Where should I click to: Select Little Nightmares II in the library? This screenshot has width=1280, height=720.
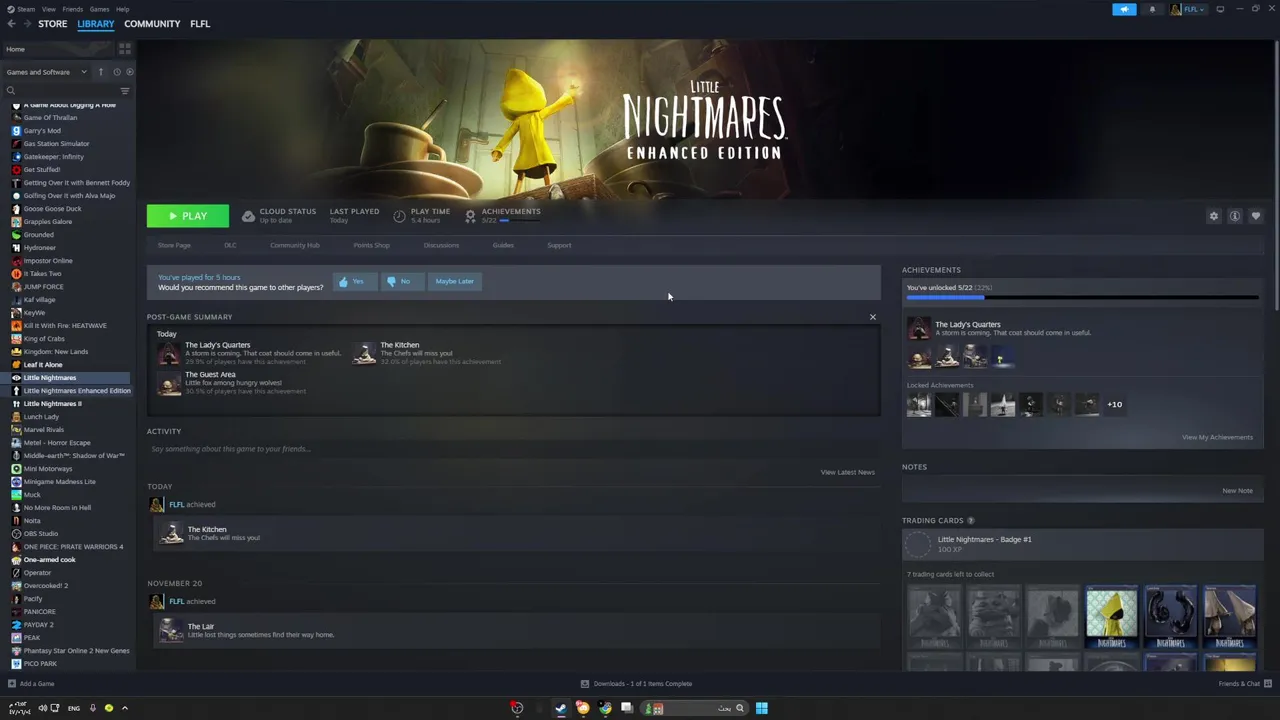pyautogui.click(x=52, y=404)
